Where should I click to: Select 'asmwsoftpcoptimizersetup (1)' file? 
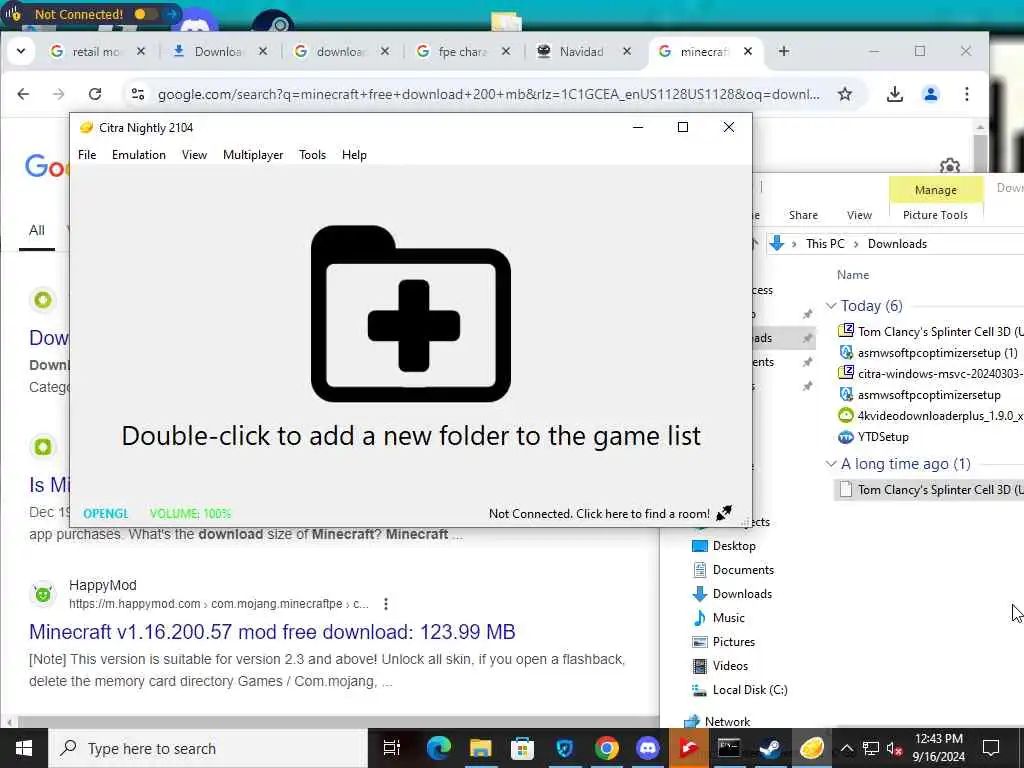[x=931, y=353]
